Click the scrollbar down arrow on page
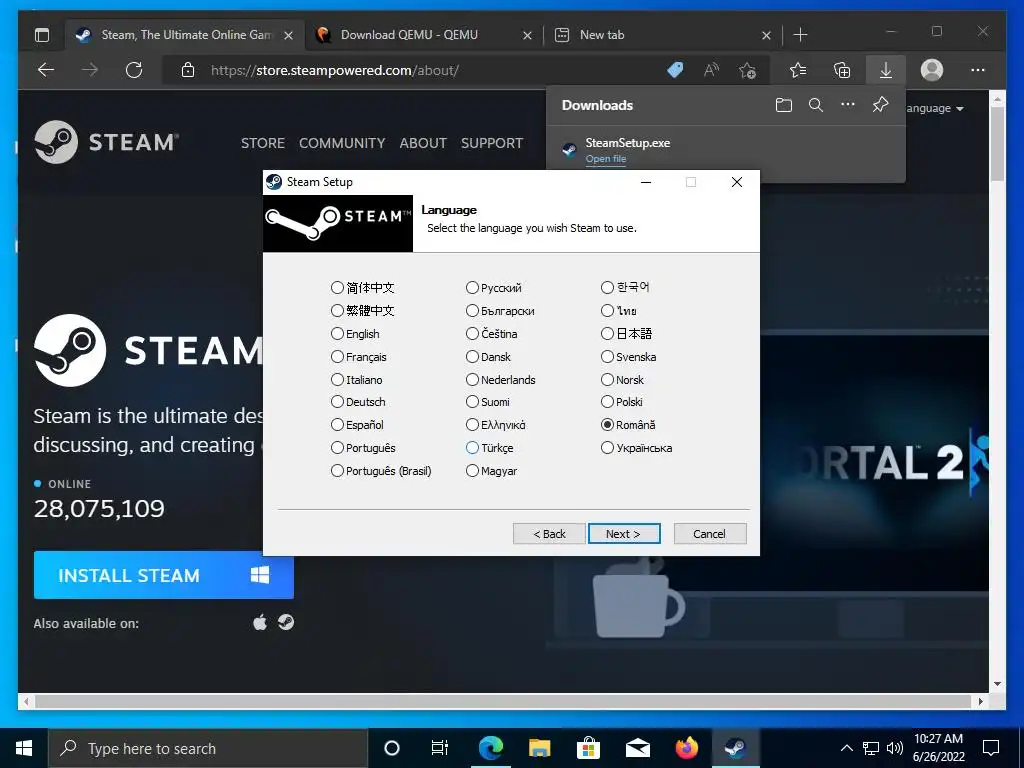 pos(997,684)
